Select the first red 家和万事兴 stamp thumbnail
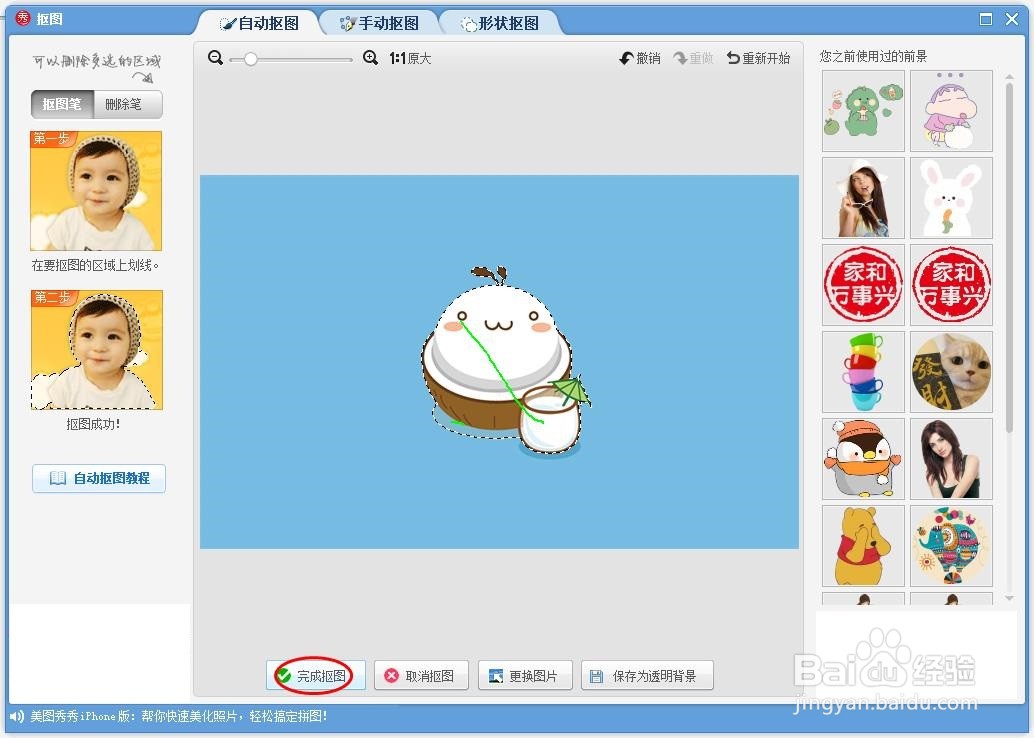Image resolution: width=1034 pixels, height=738 pixels. [863, 285]
